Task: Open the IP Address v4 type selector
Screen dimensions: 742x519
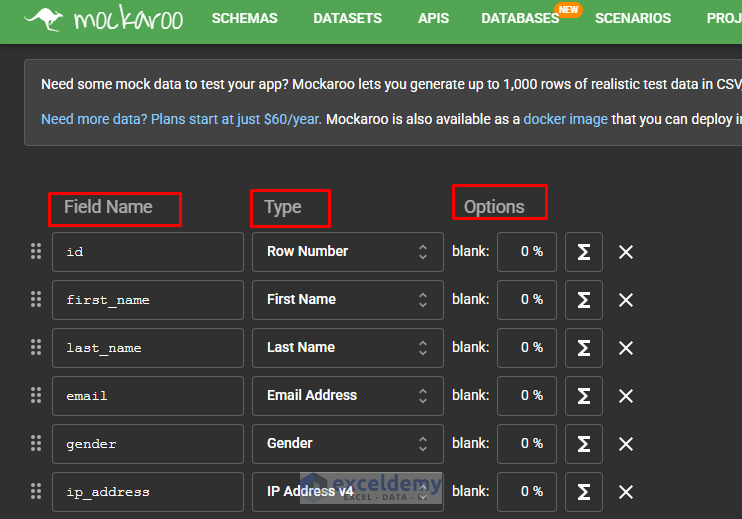Action: (x=348, y=492)
